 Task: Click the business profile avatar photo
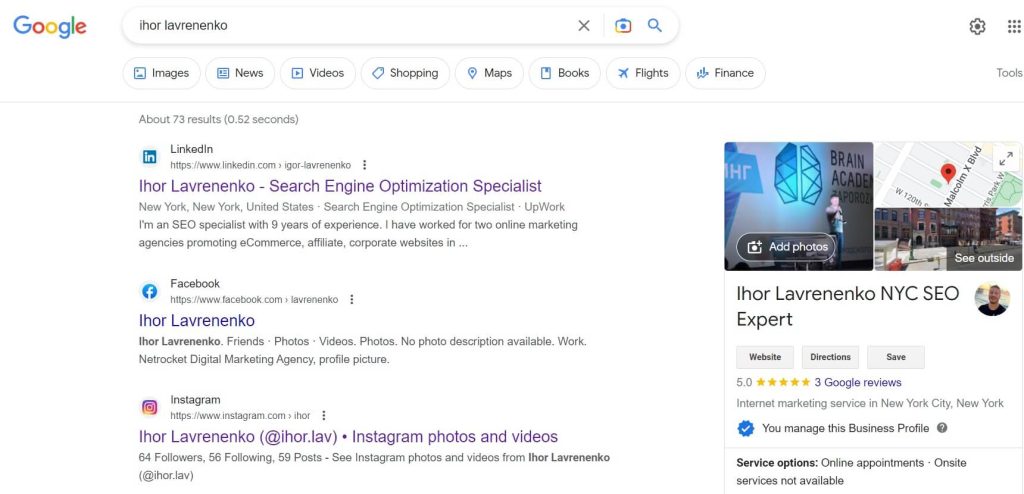992,299
